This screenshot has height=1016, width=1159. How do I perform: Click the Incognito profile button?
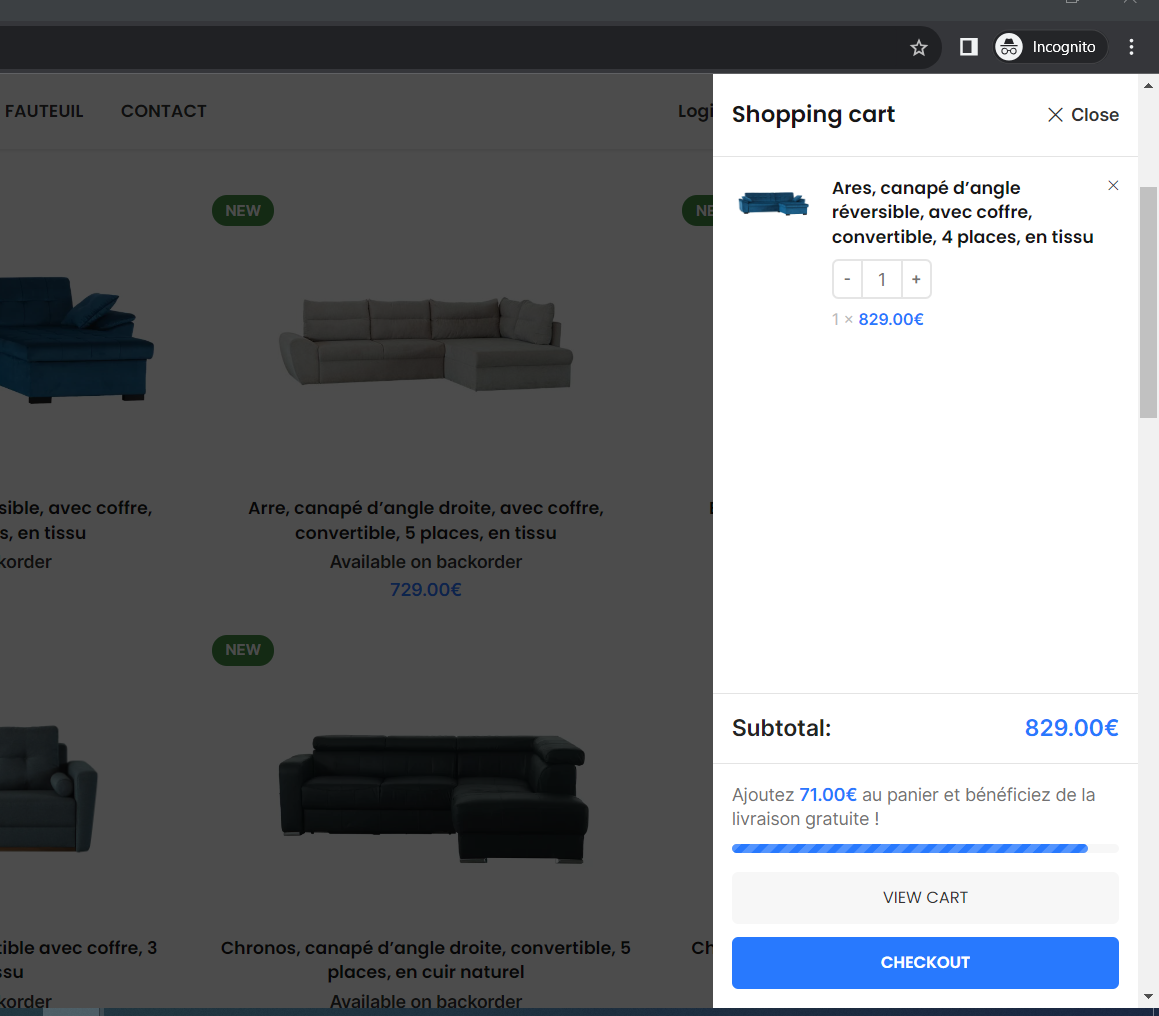point(1050,47)
